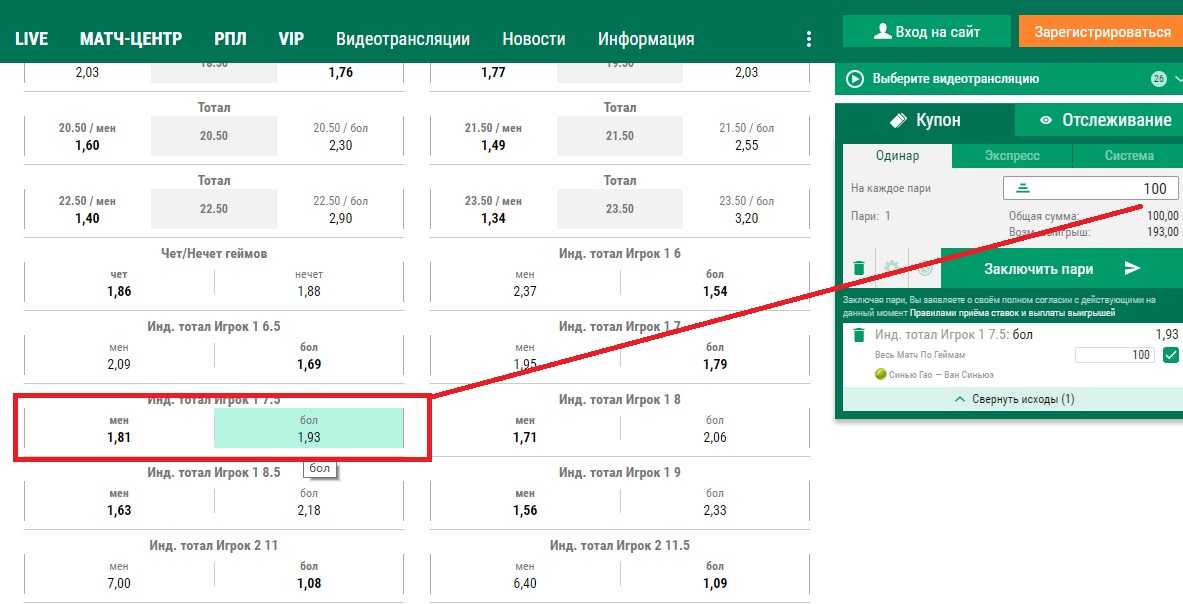Click the Синью Гао — Ван Синьюэ match name

[x=941, y=374]
